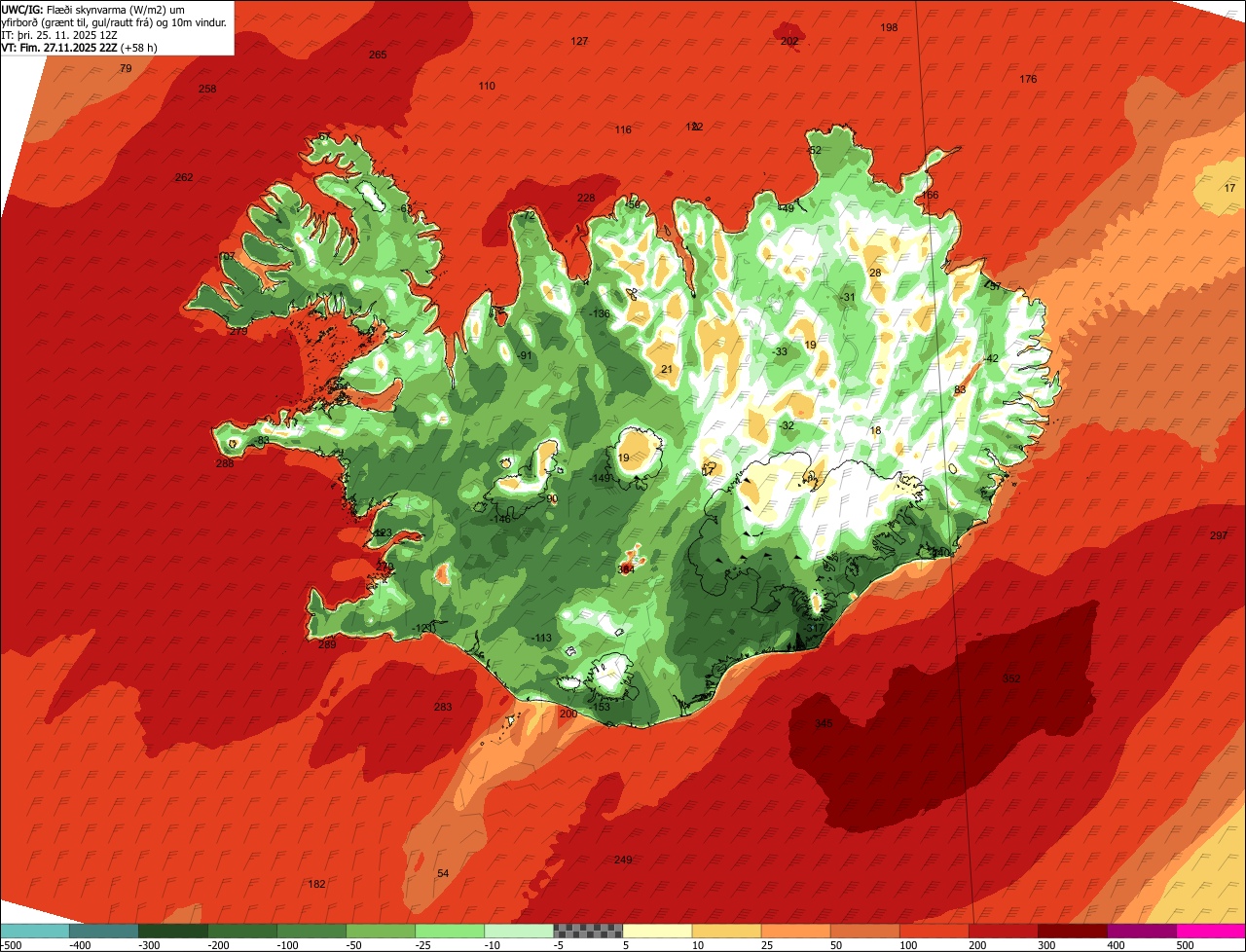Select the 79 value near top left
Image resolution: width=1246 pixels, height=952 pixels.
pos(126,68)
